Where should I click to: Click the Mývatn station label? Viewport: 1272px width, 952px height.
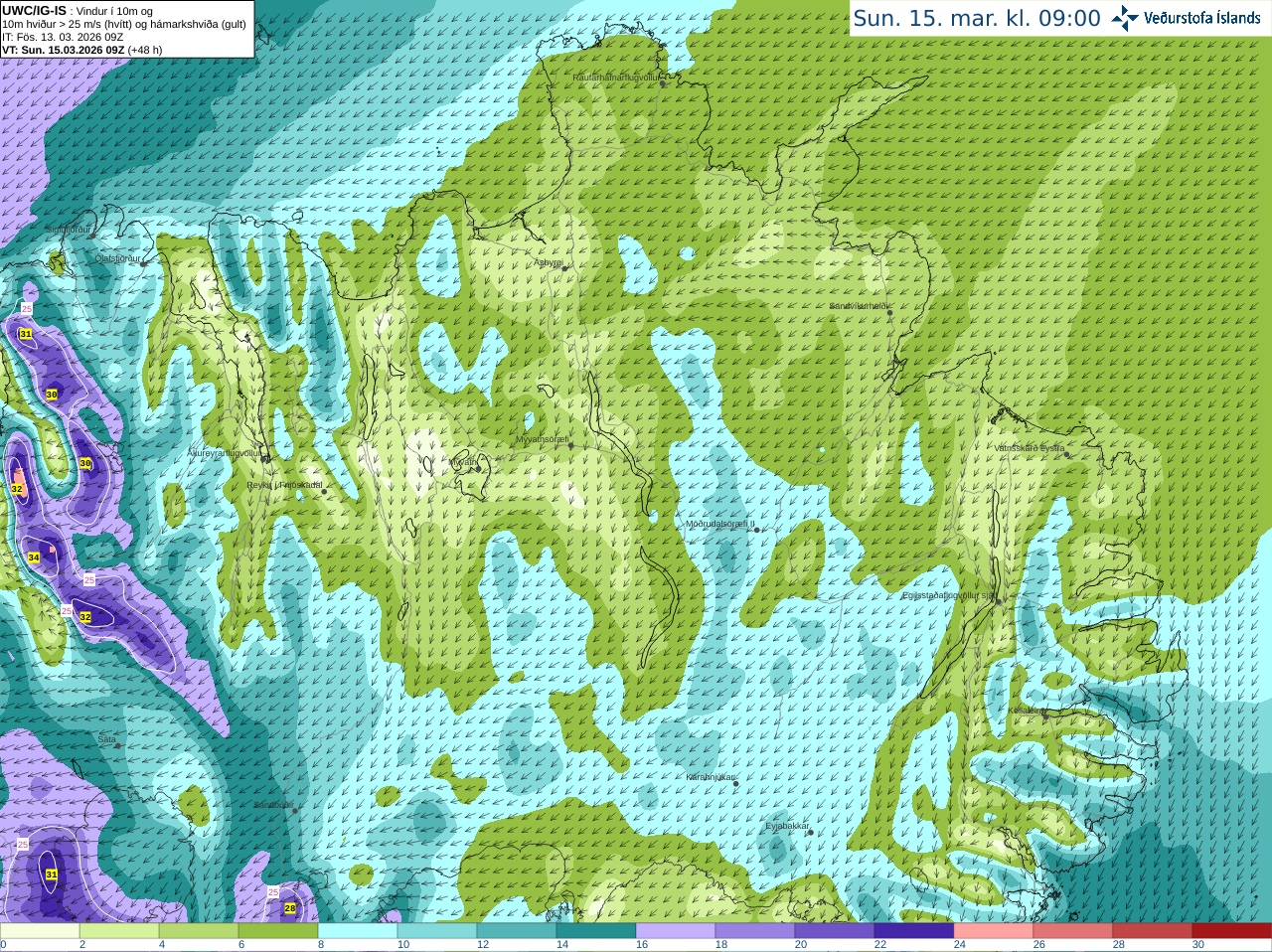(462, 462)
